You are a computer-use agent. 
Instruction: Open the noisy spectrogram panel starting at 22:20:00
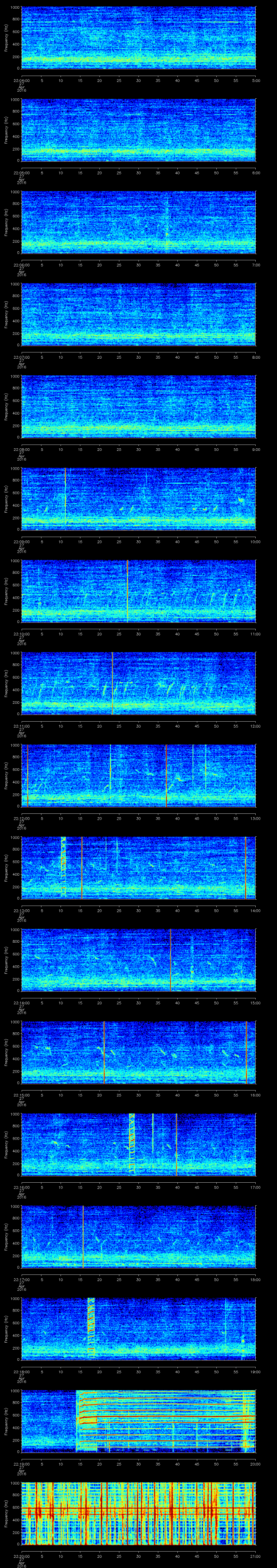coord(138,1513)
